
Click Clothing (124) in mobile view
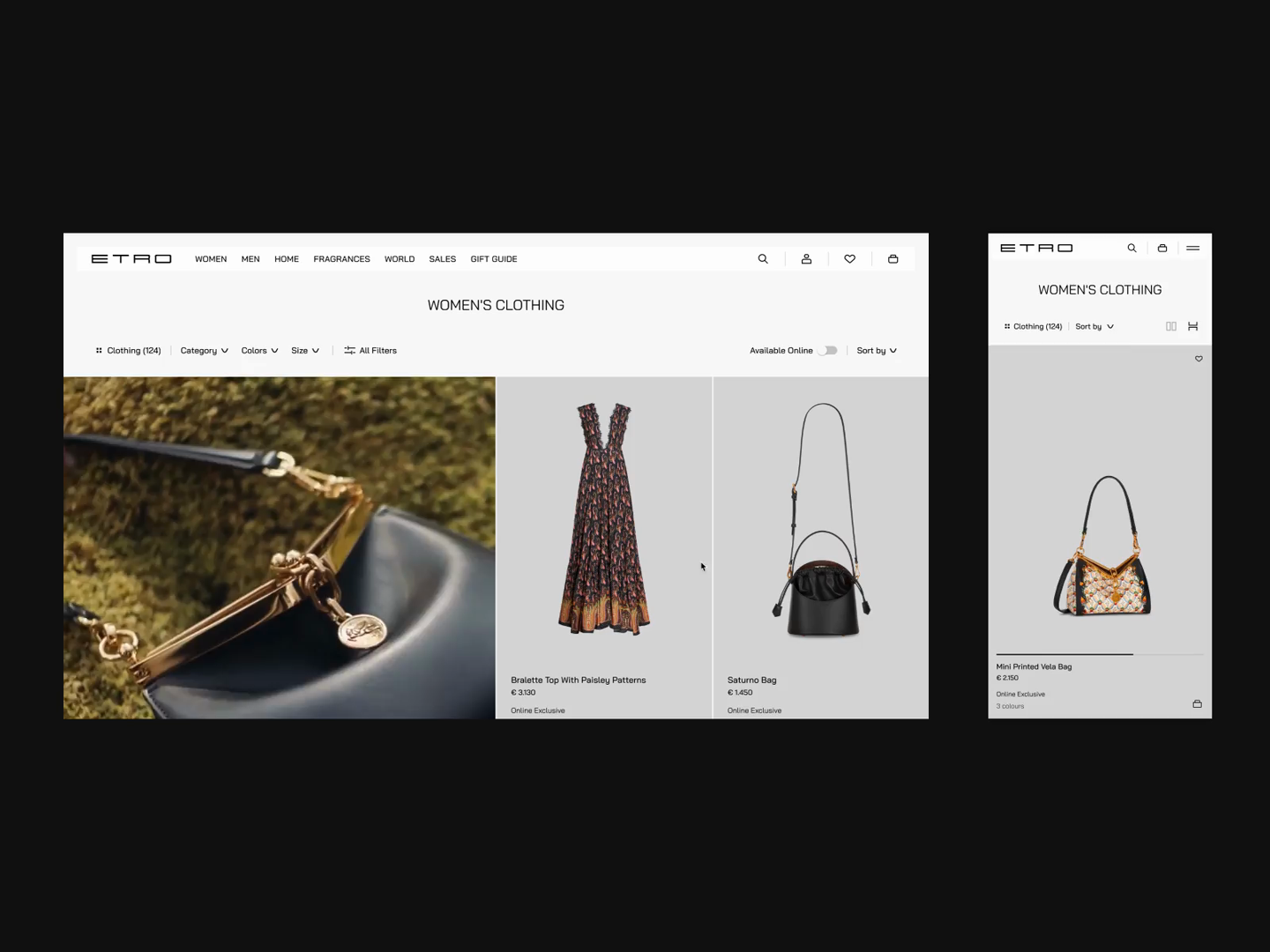(1033, 327)
